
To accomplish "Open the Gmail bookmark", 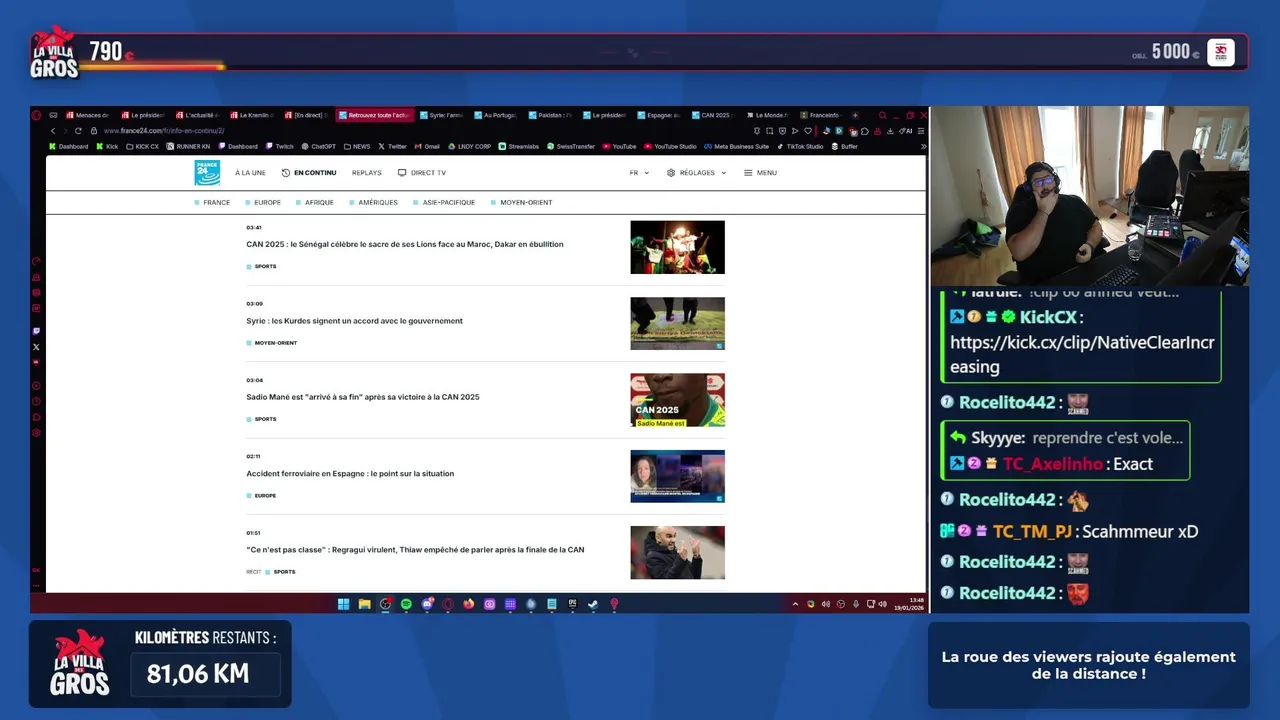I will click(x=428, y=146).
